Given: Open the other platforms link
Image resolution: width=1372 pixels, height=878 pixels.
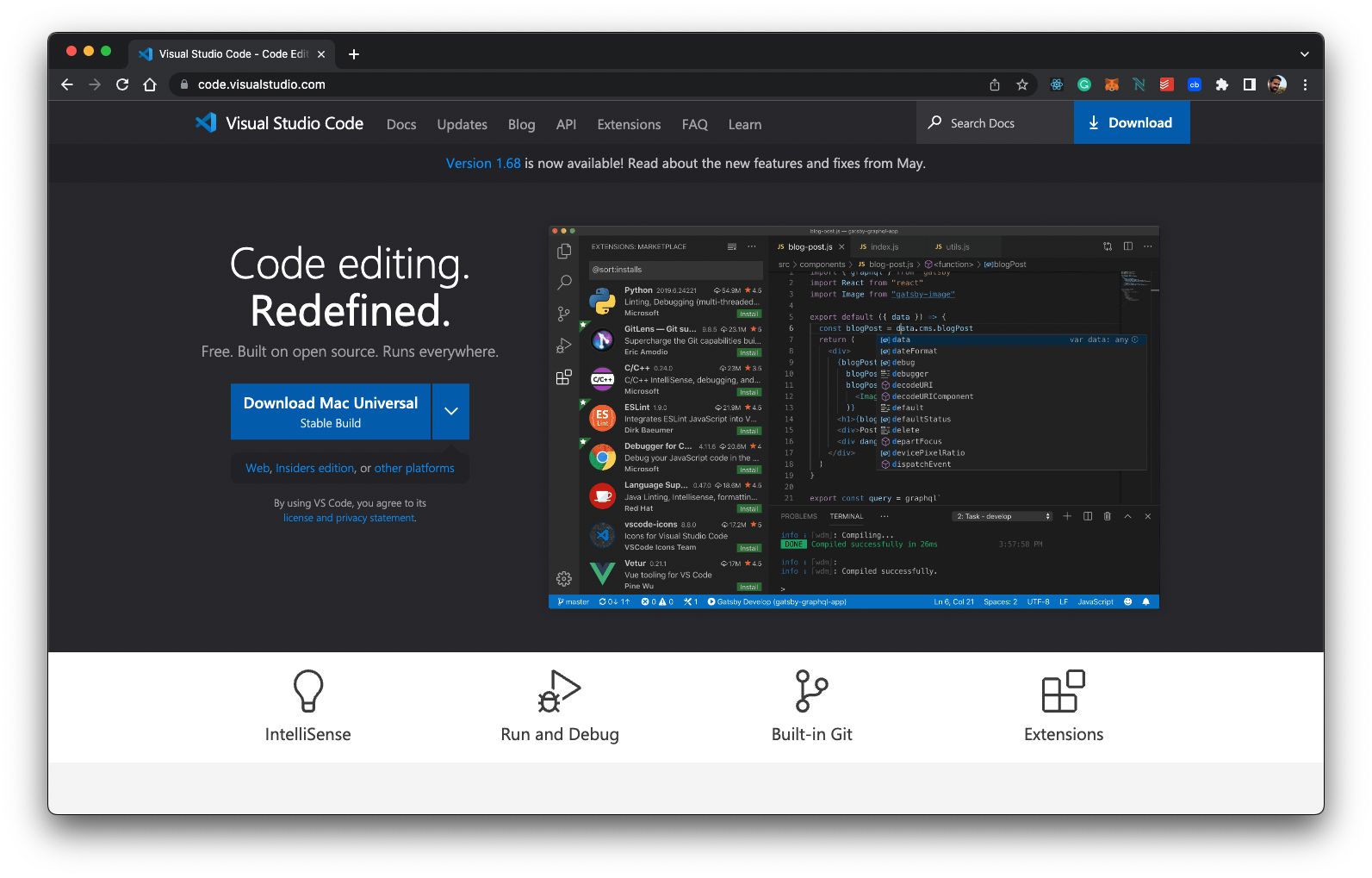Looking at the screenshot, I should point(414,468).
